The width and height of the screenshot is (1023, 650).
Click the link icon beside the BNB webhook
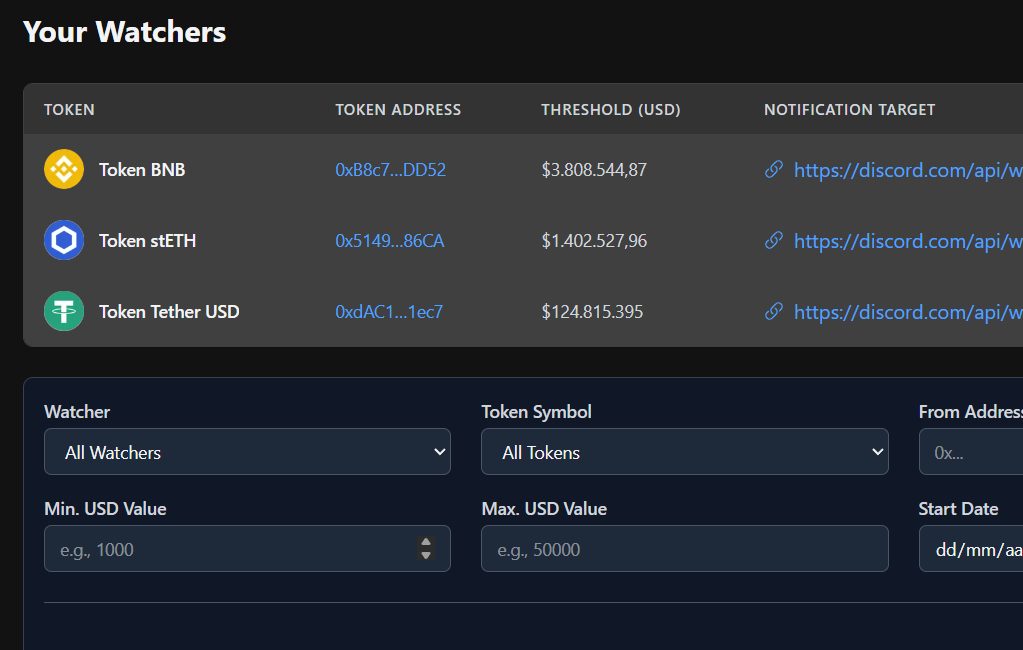tap(772, 170)
